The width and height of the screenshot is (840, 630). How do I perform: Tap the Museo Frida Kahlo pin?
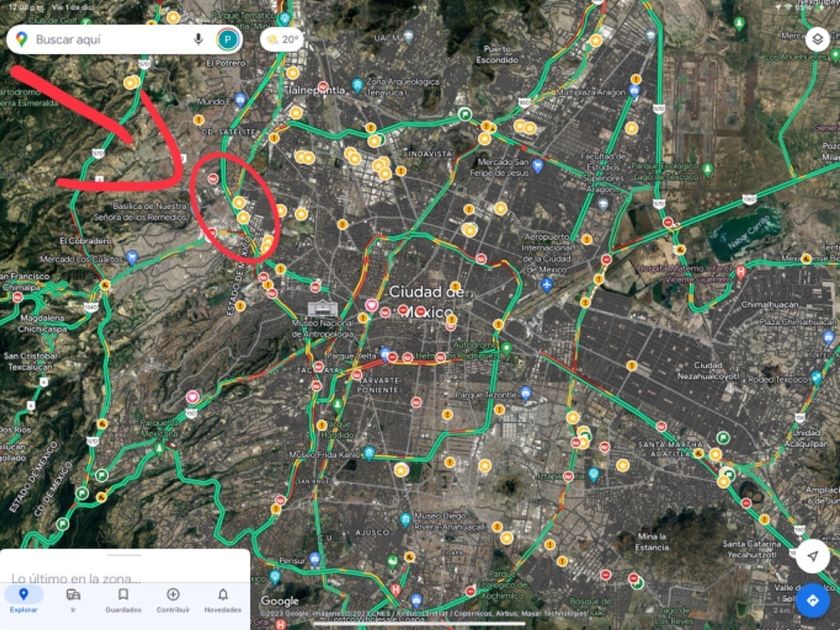click(369, 454)
